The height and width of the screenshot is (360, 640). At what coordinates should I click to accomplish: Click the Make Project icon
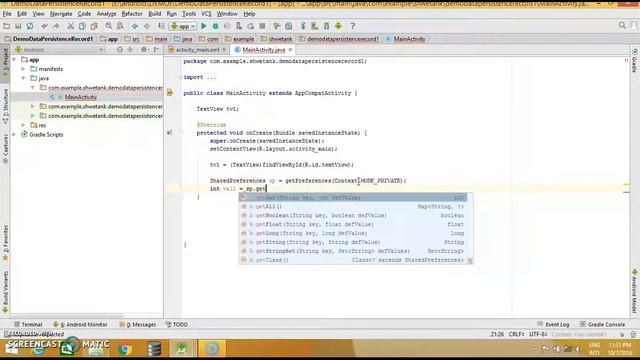pos(161,26)
